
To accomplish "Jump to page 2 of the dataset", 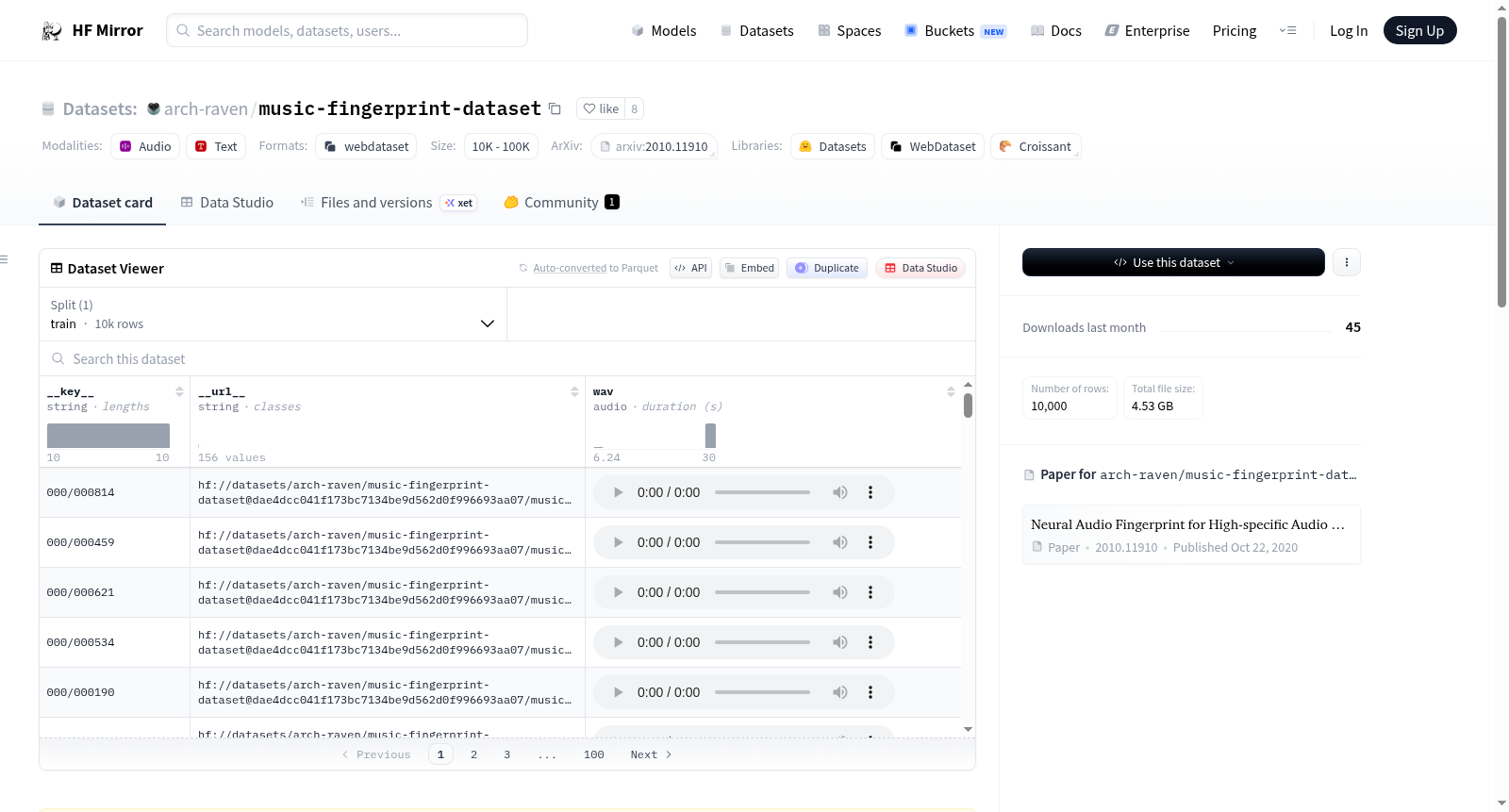I will coord(473,754).
